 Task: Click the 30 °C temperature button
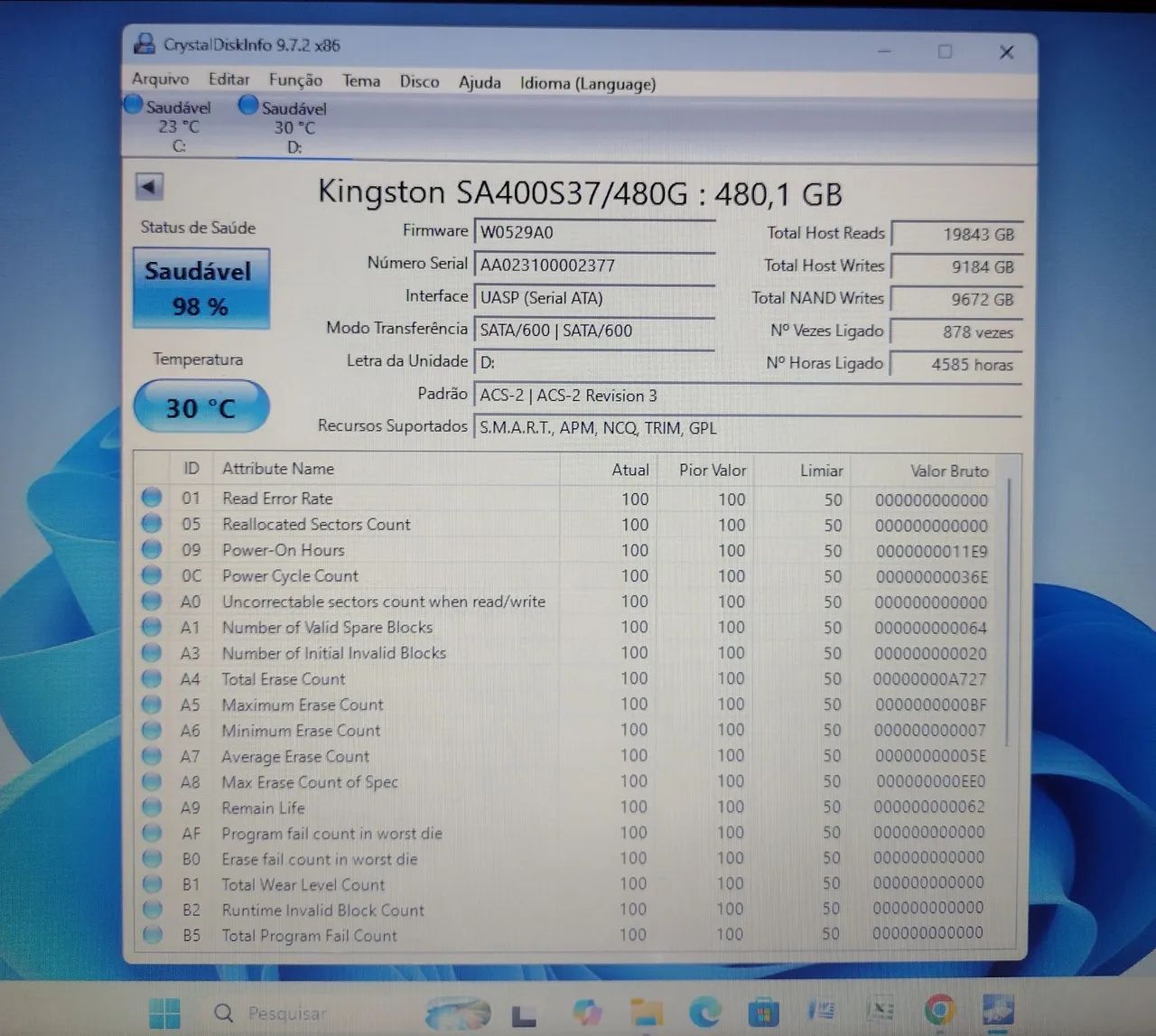pyautogui.click(x=200, y=407)
